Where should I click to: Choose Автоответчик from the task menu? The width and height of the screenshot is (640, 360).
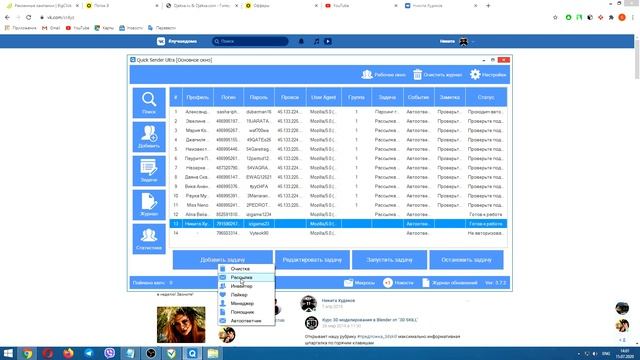point(246,321)
